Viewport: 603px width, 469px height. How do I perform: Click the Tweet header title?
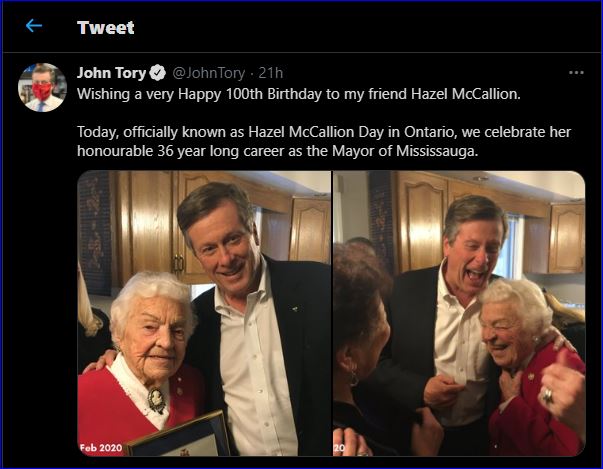coord(106,28)
